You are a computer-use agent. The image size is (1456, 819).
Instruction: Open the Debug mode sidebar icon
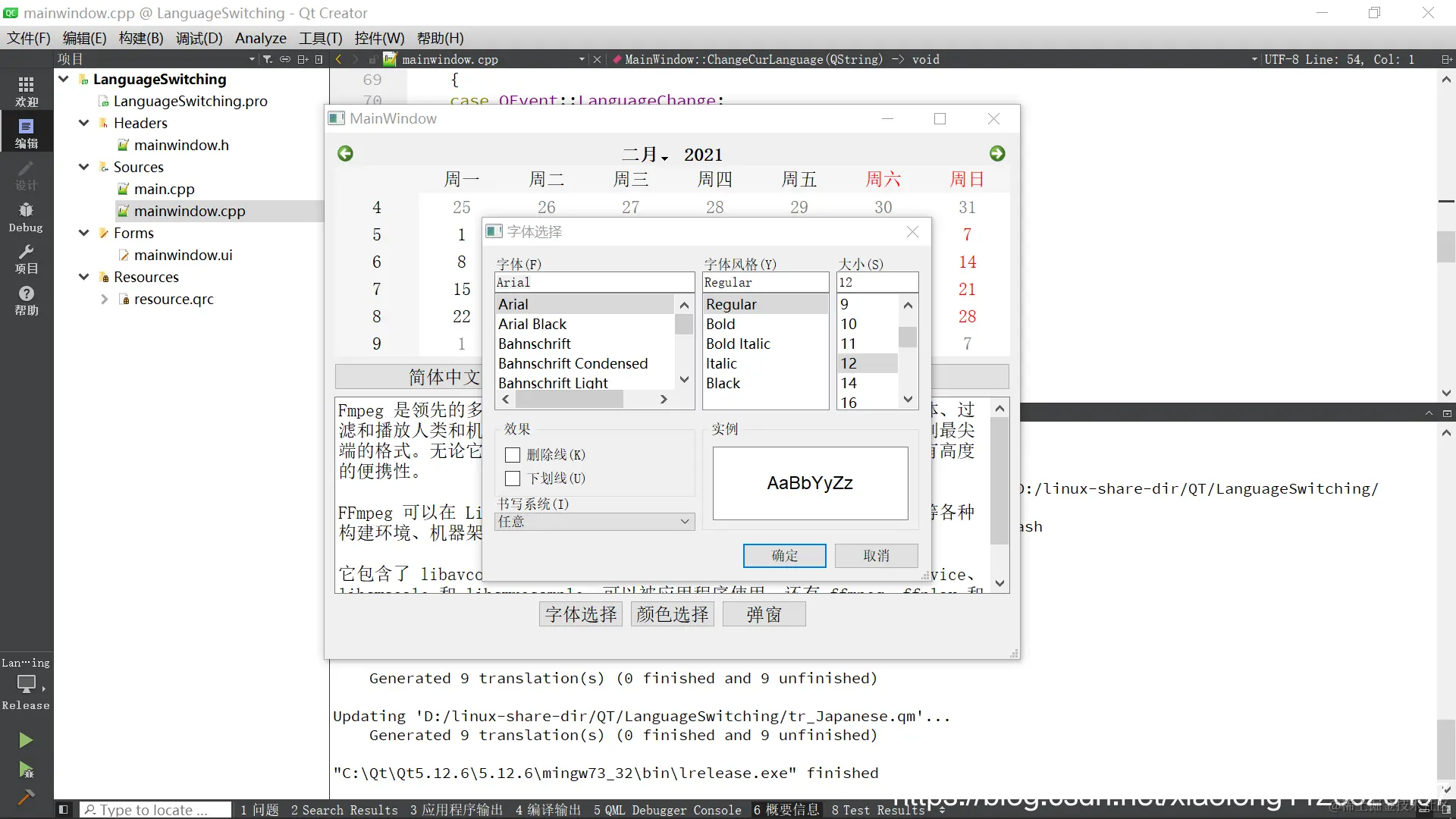(26, 216)
